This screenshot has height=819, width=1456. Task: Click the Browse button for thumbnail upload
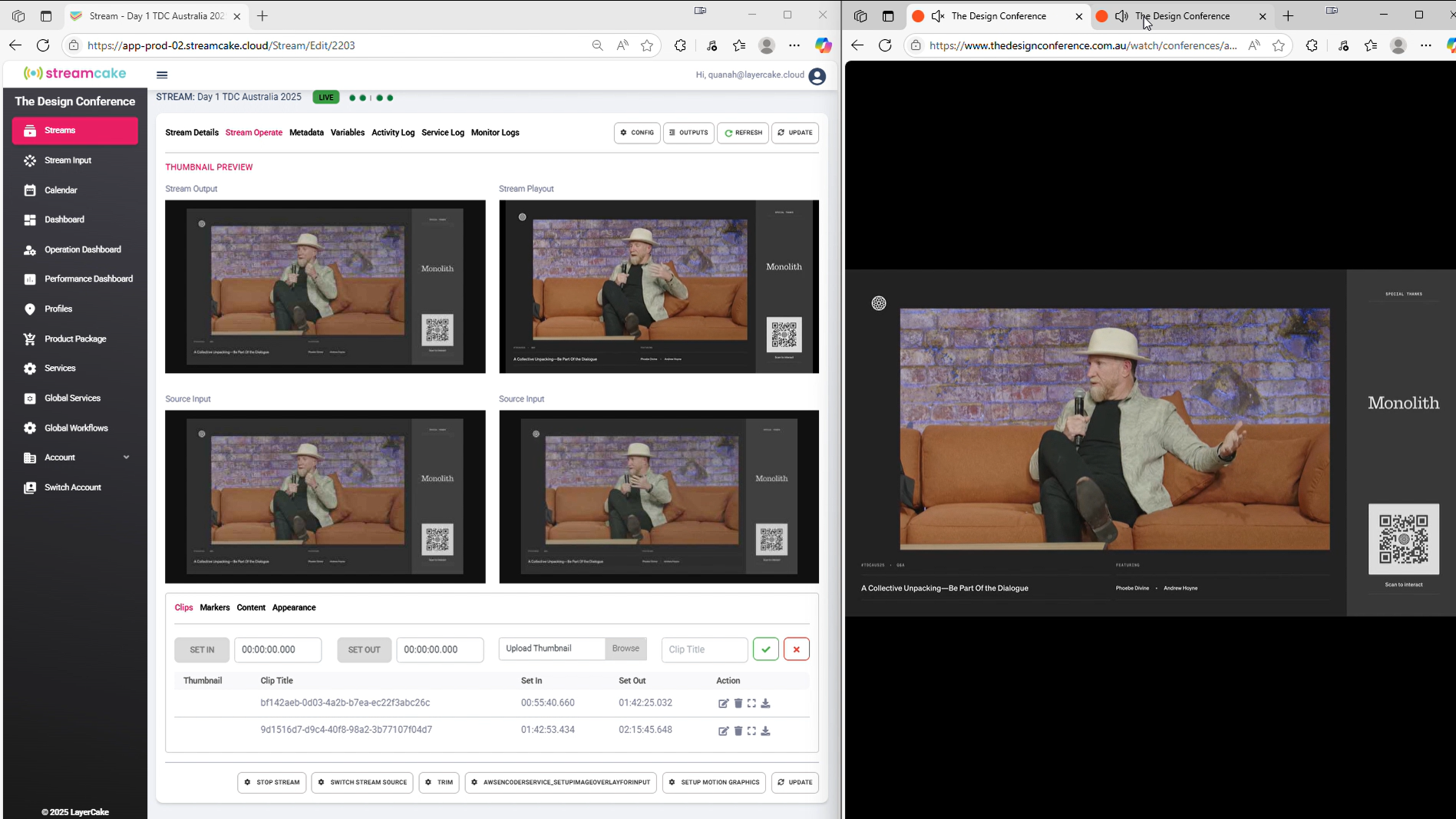[x=625, y=649]
